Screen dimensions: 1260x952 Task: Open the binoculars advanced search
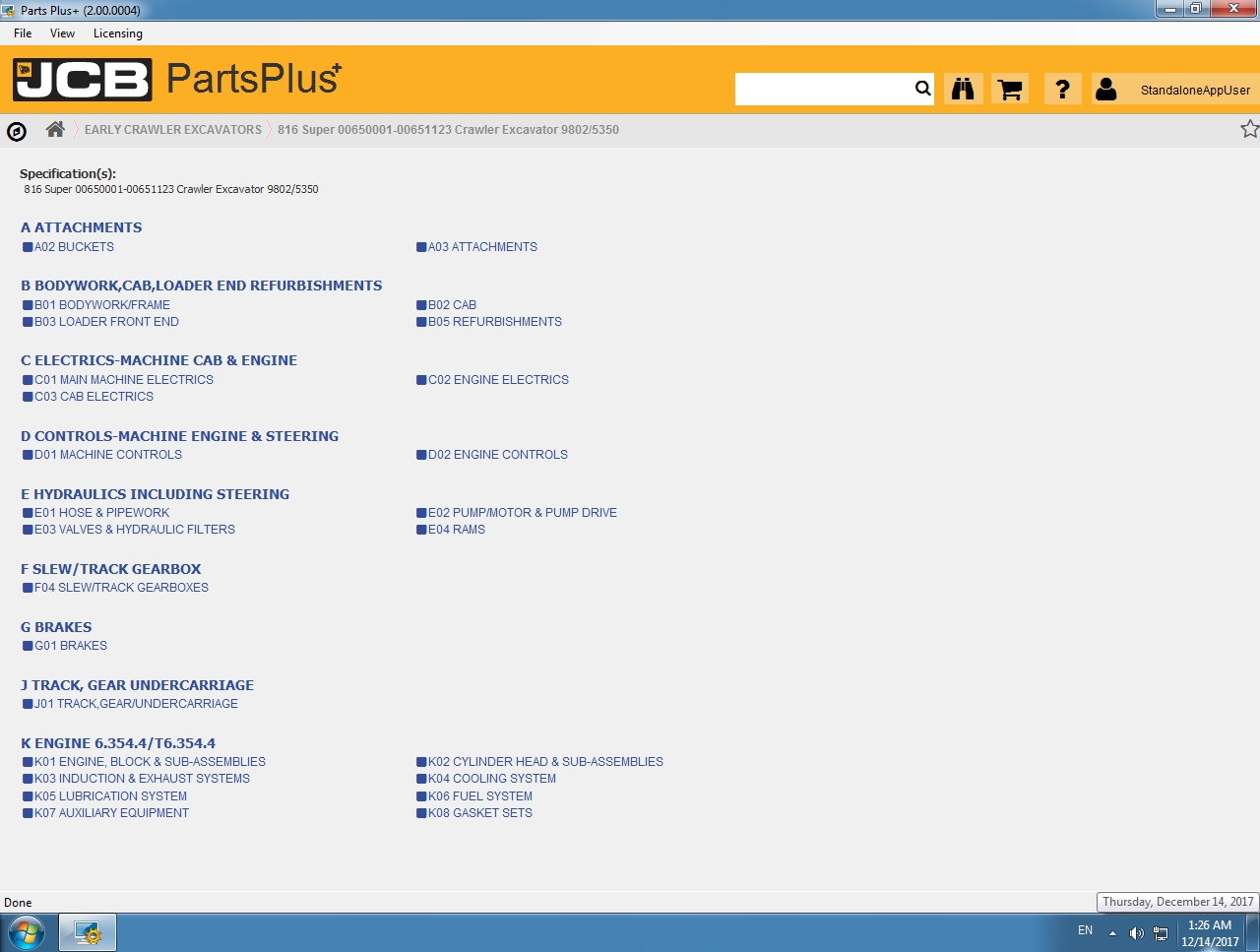[x=963, y=89]
